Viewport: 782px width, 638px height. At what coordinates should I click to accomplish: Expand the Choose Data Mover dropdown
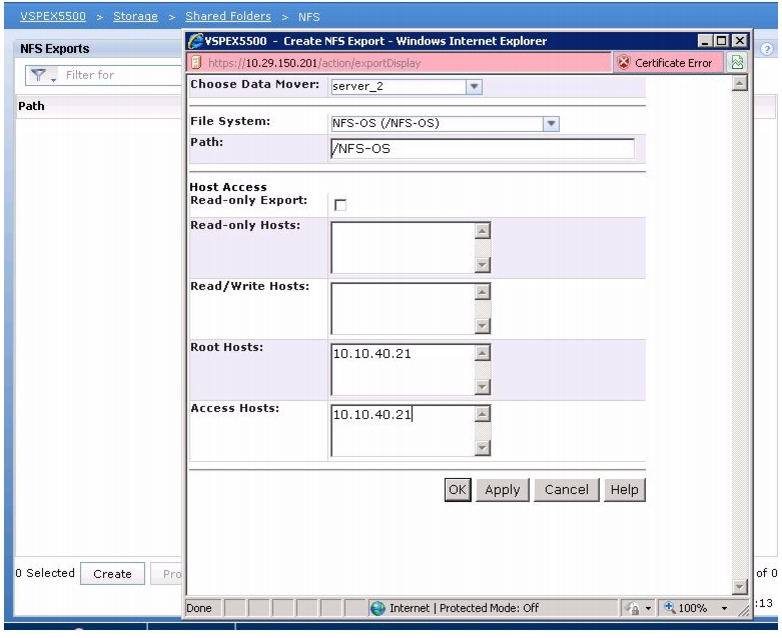pyautogui.click(x=474, y=86)
